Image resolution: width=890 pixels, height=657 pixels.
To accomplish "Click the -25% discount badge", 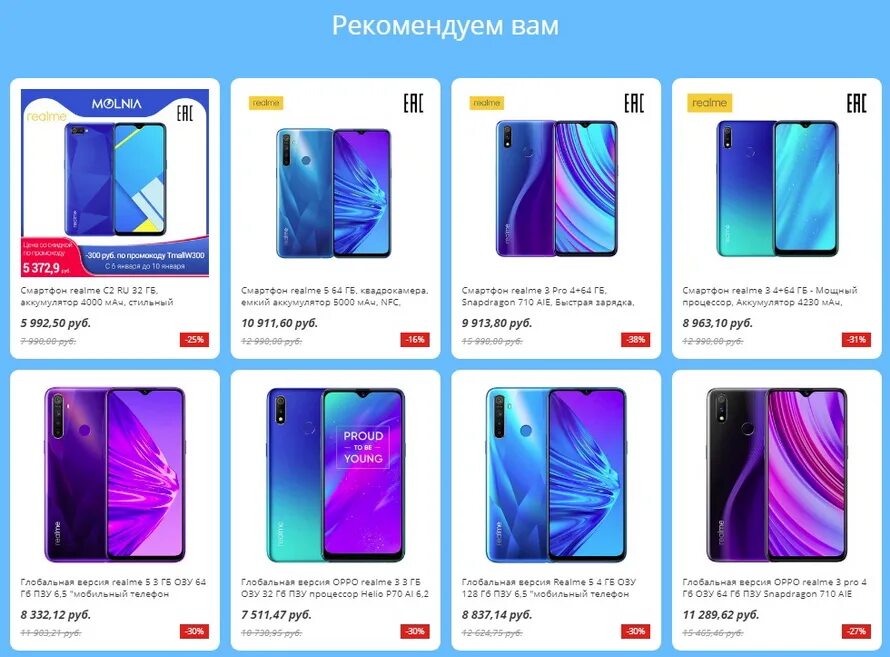I will click(195, 339).
